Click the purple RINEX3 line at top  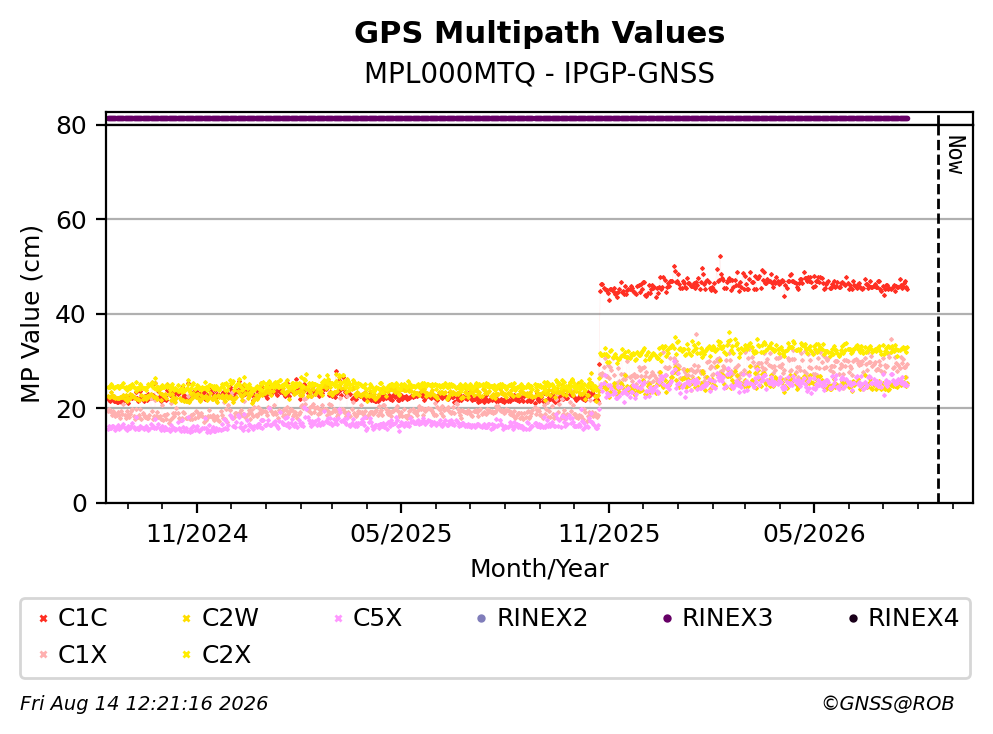507,118
